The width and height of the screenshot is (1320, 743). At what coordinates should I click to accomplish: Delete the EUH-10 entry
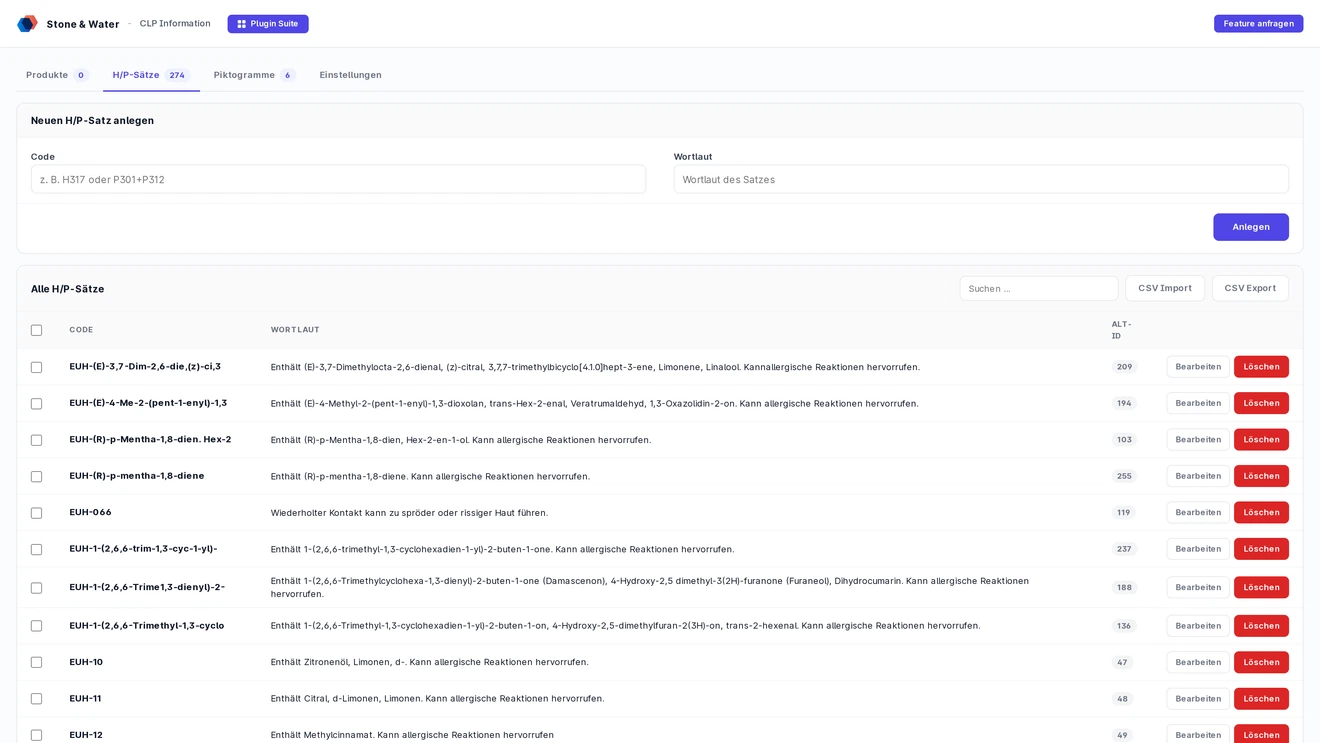click(x=1261, y=662)
